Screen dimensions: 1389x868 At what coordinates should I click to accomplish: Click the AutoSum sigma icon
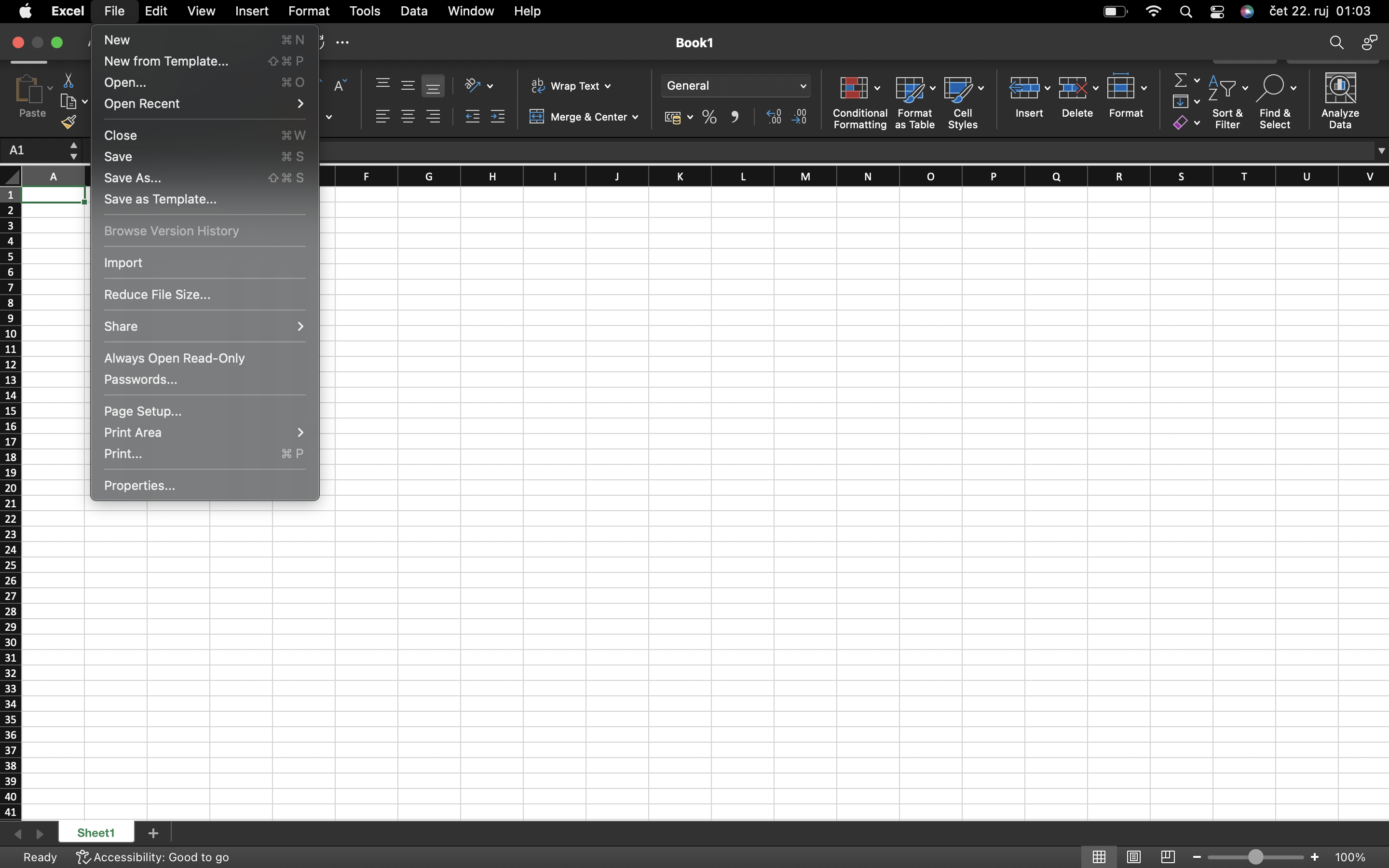pos(1180,80)
